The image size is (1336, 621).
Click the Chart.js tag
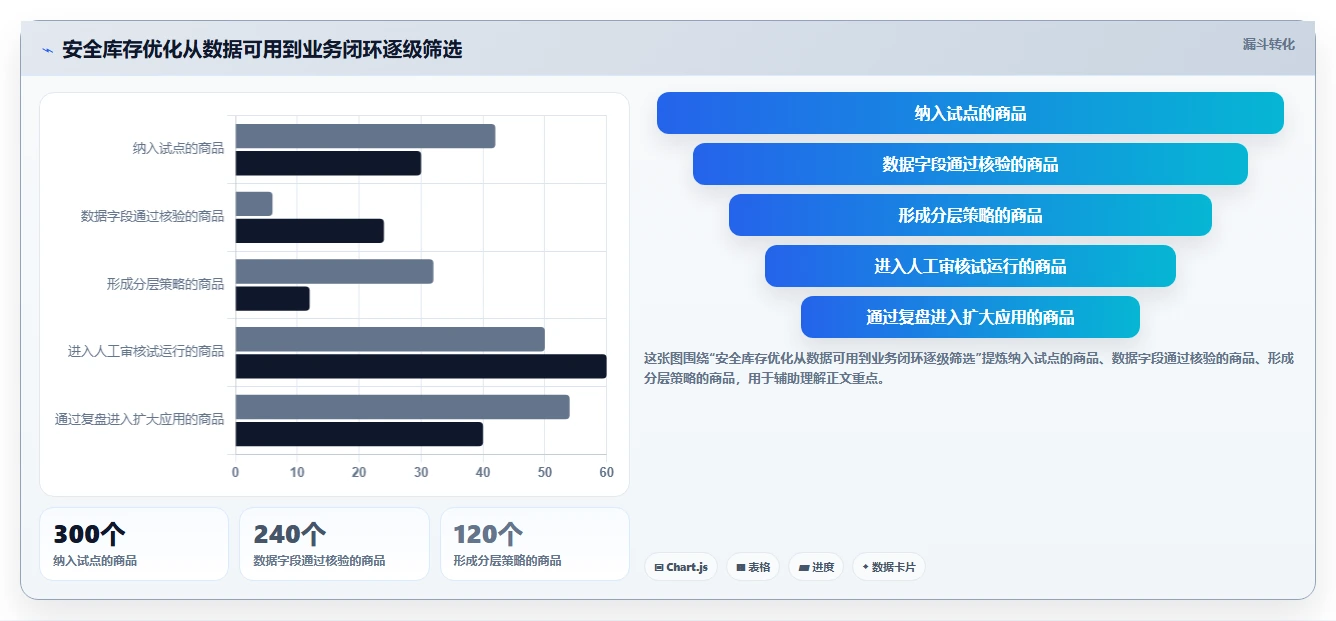tap(680, 567)
